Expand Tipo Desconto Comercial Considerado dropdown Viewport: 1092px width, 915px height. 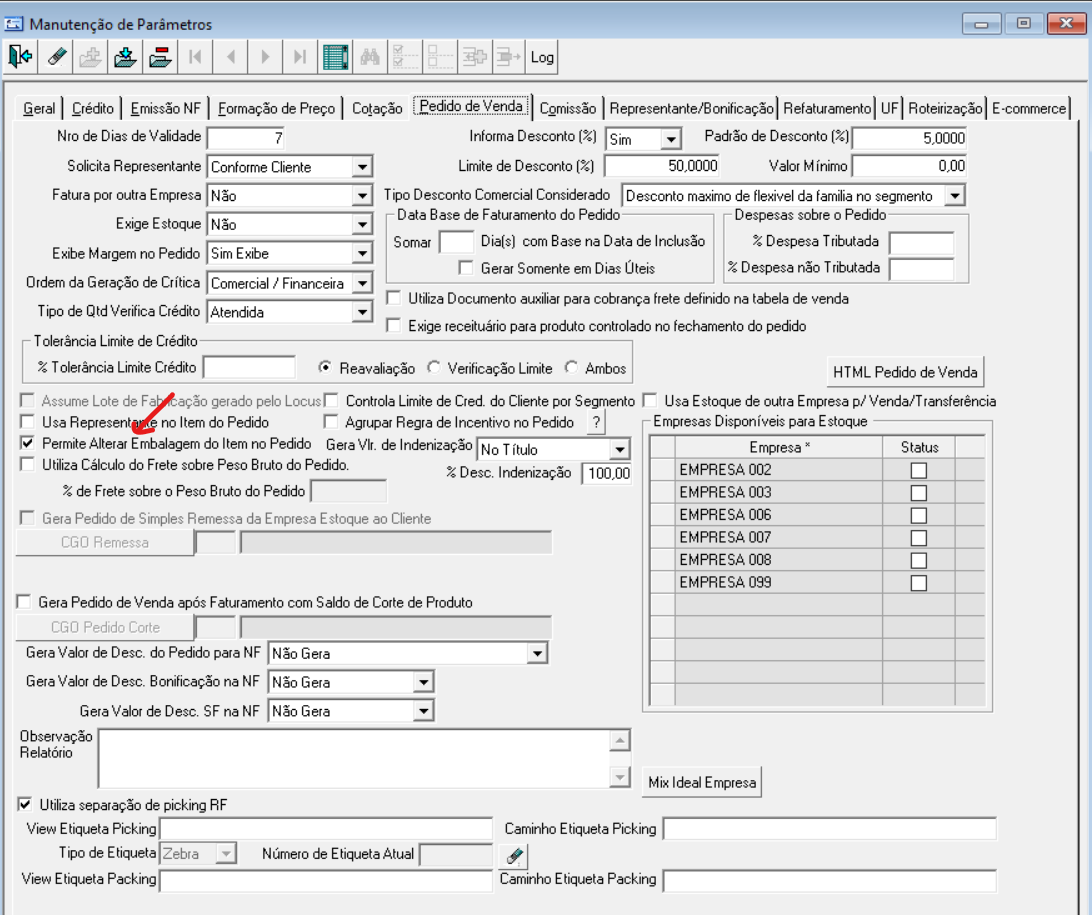955,196
